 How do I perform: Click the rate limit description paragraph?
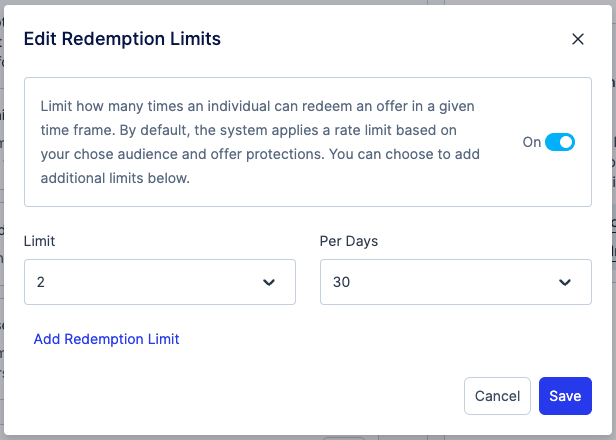260,142
